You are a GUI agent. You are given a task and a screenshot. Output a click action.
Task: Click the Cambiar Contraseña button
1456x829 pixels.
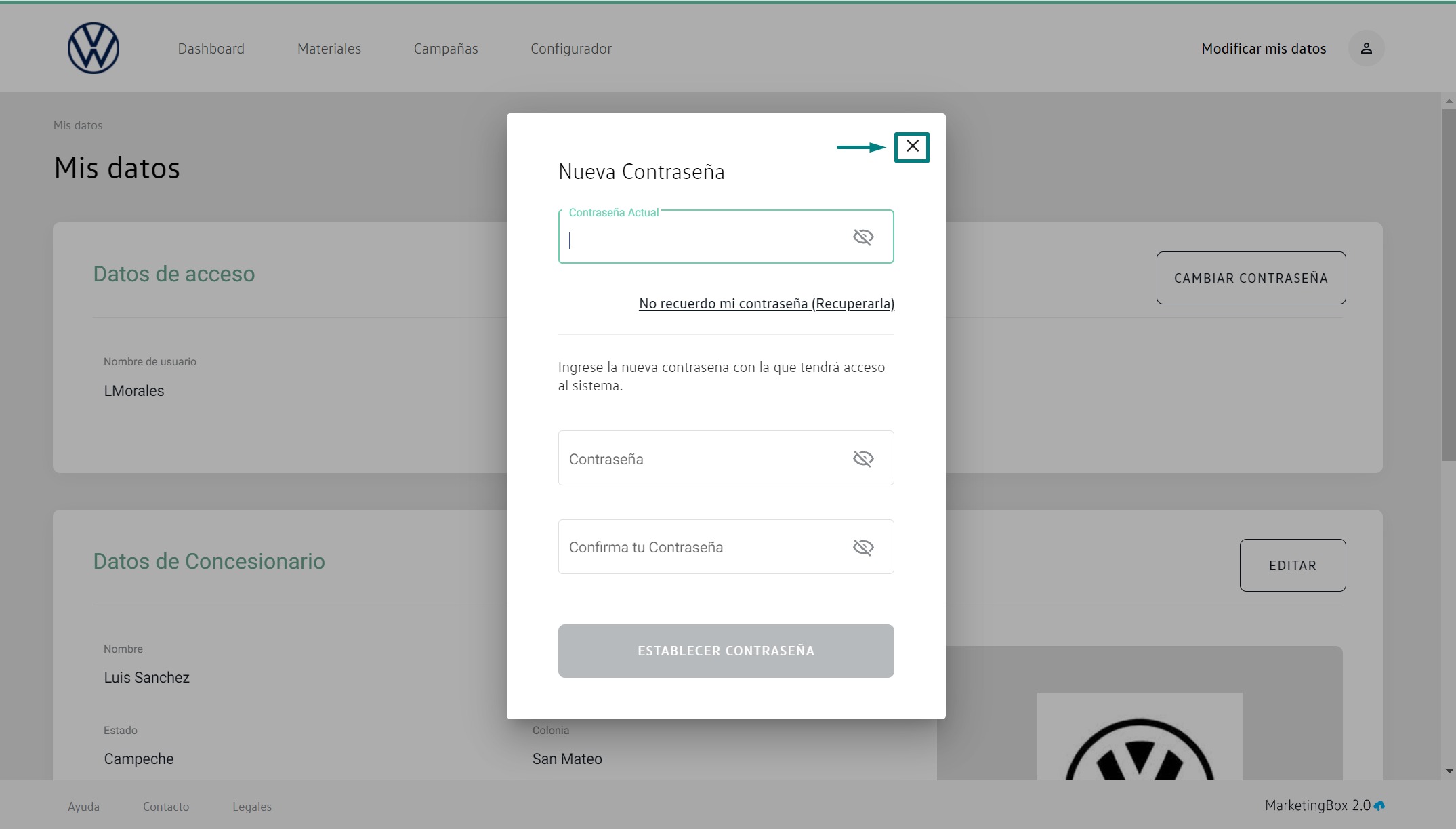[x=1250, y=278]
